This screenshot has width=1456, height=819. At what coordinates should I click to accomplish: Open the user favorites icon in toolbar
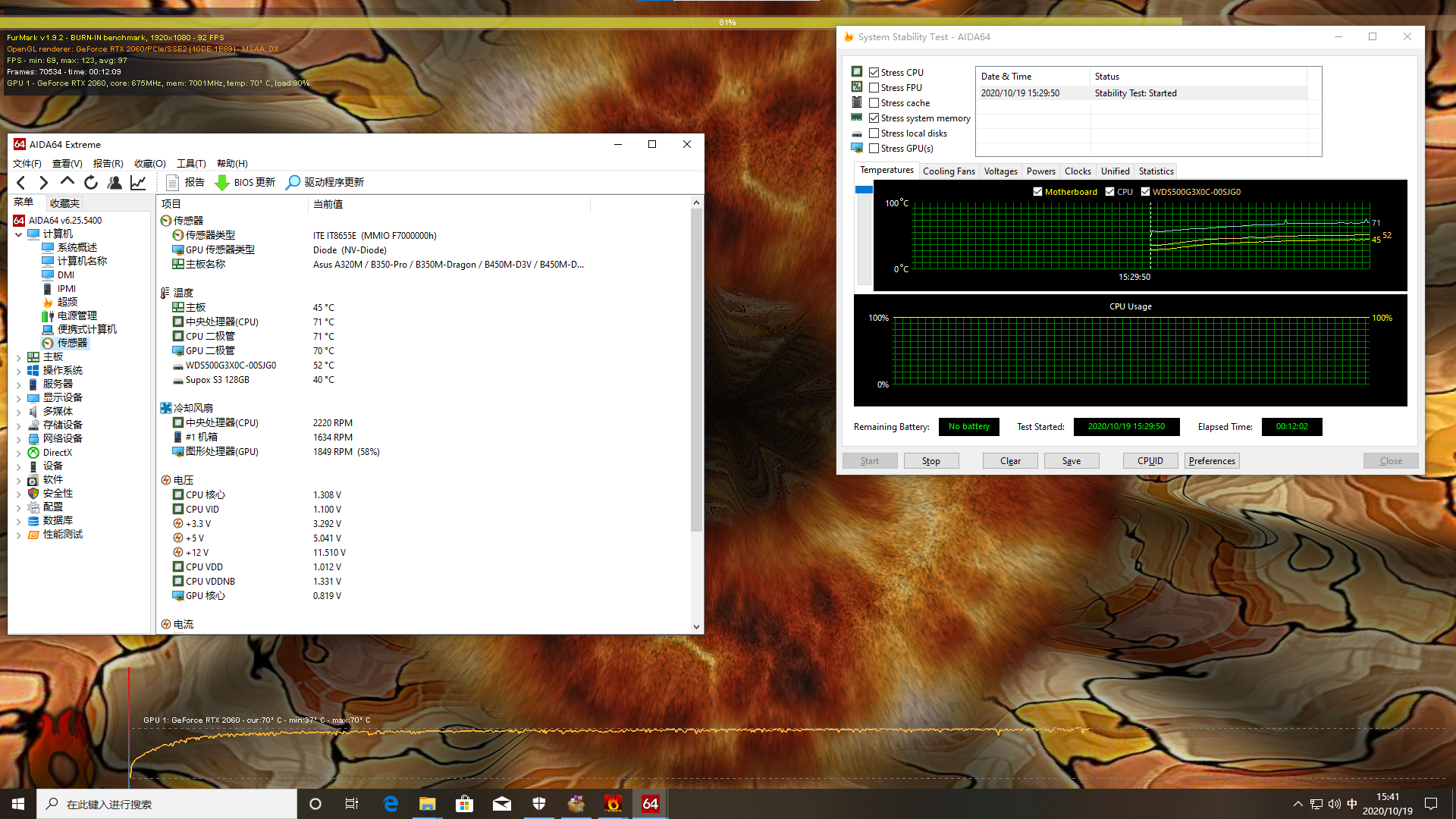click(x=115, y=183)
